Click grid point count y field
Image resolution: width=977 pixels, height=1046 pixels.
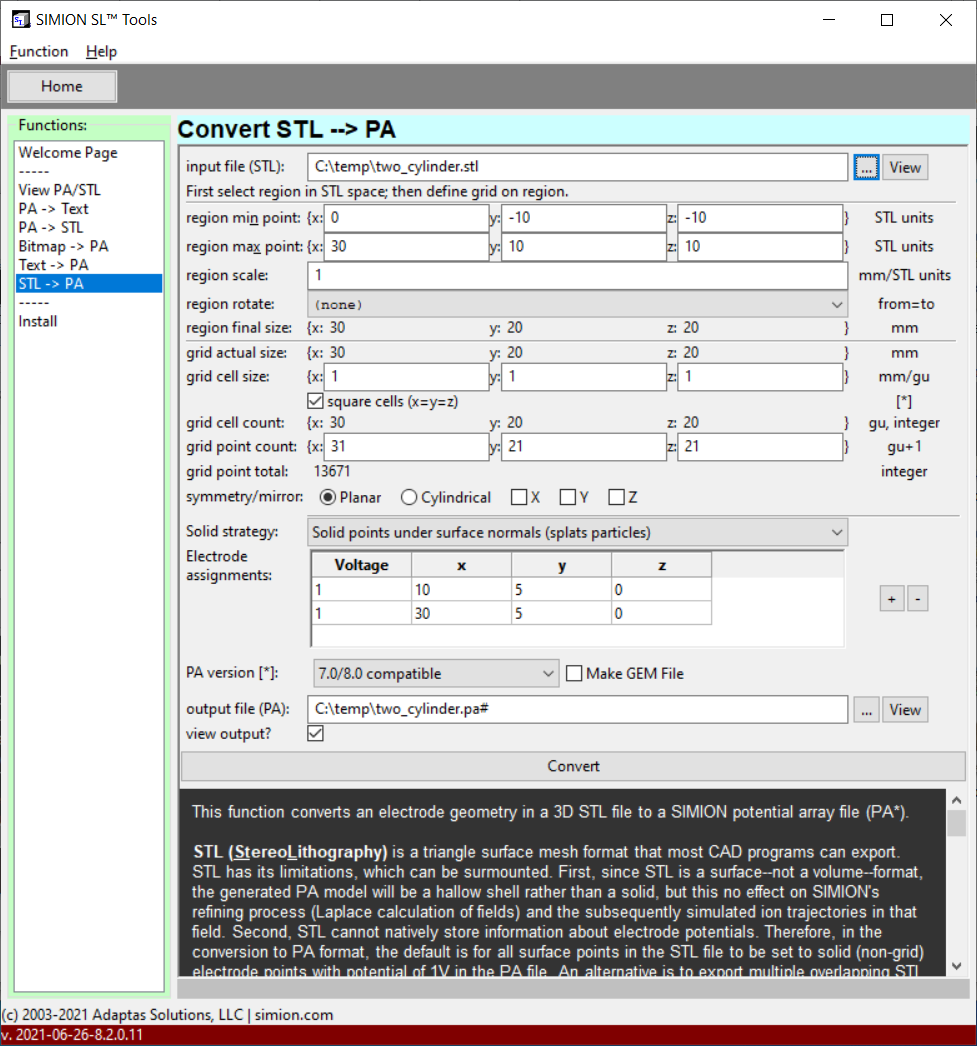(584, 447)
